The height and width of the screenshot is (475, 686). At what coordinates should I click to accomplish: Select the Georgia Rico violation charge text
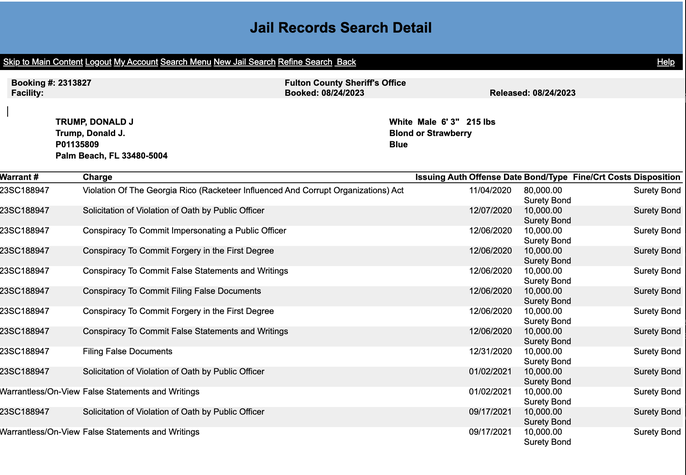242,190
